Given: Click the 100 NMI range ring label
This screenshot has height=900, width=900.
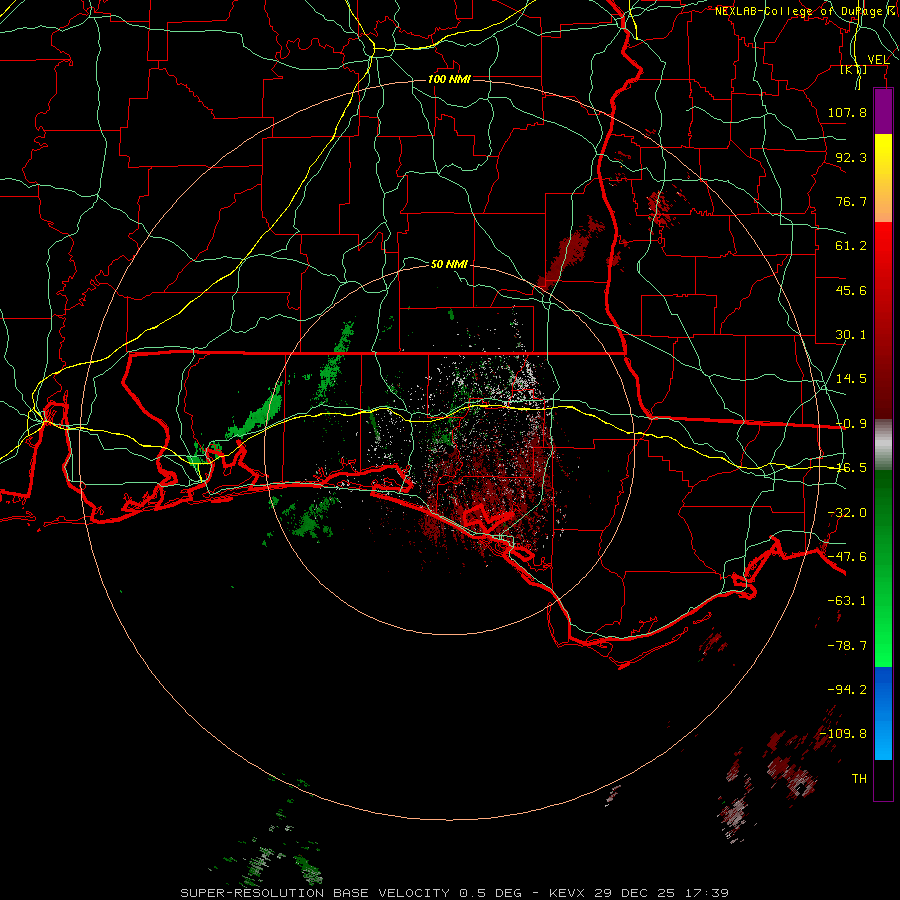Looking at the screenshot, I should coord(449,79).
